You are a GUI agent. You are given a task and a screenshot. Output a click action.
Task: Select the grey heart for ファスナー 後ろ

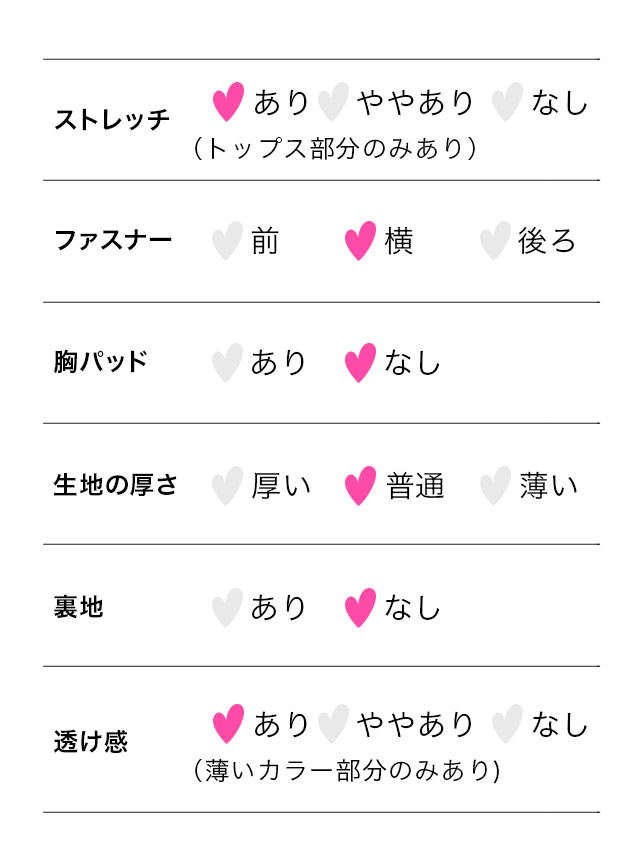[x=495, y=241]
